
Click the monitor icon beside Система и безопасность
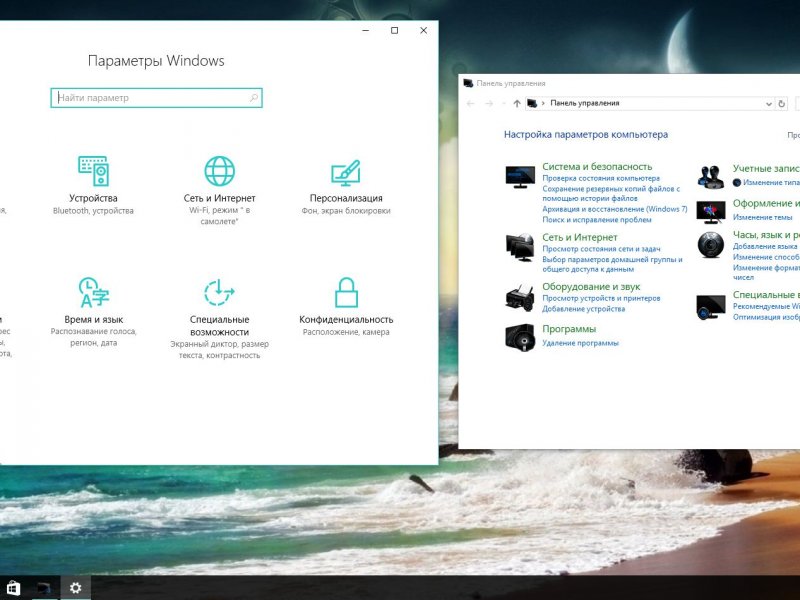point(520,177)
